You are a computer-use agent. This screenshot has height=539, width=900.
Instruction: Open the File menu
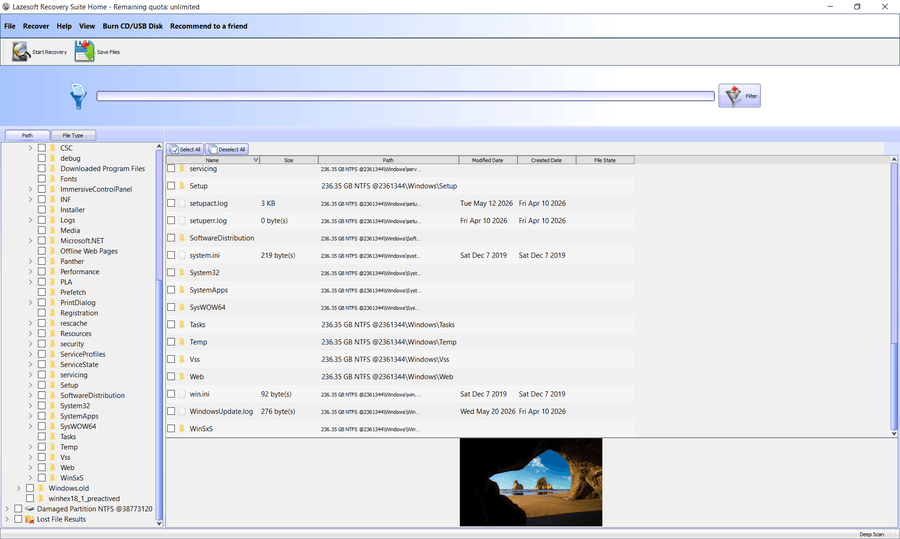pos(10,26)
